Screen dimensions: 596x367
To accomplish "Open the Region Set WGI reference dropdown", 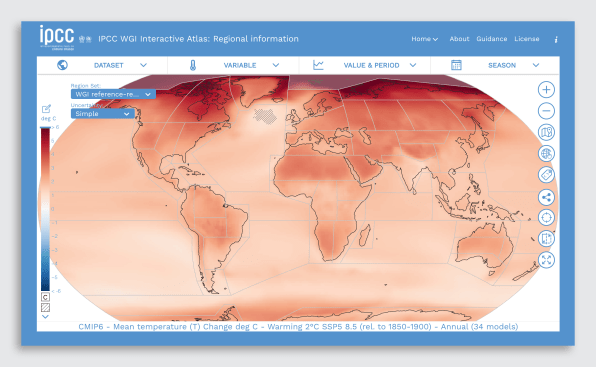I will (113, 94).
